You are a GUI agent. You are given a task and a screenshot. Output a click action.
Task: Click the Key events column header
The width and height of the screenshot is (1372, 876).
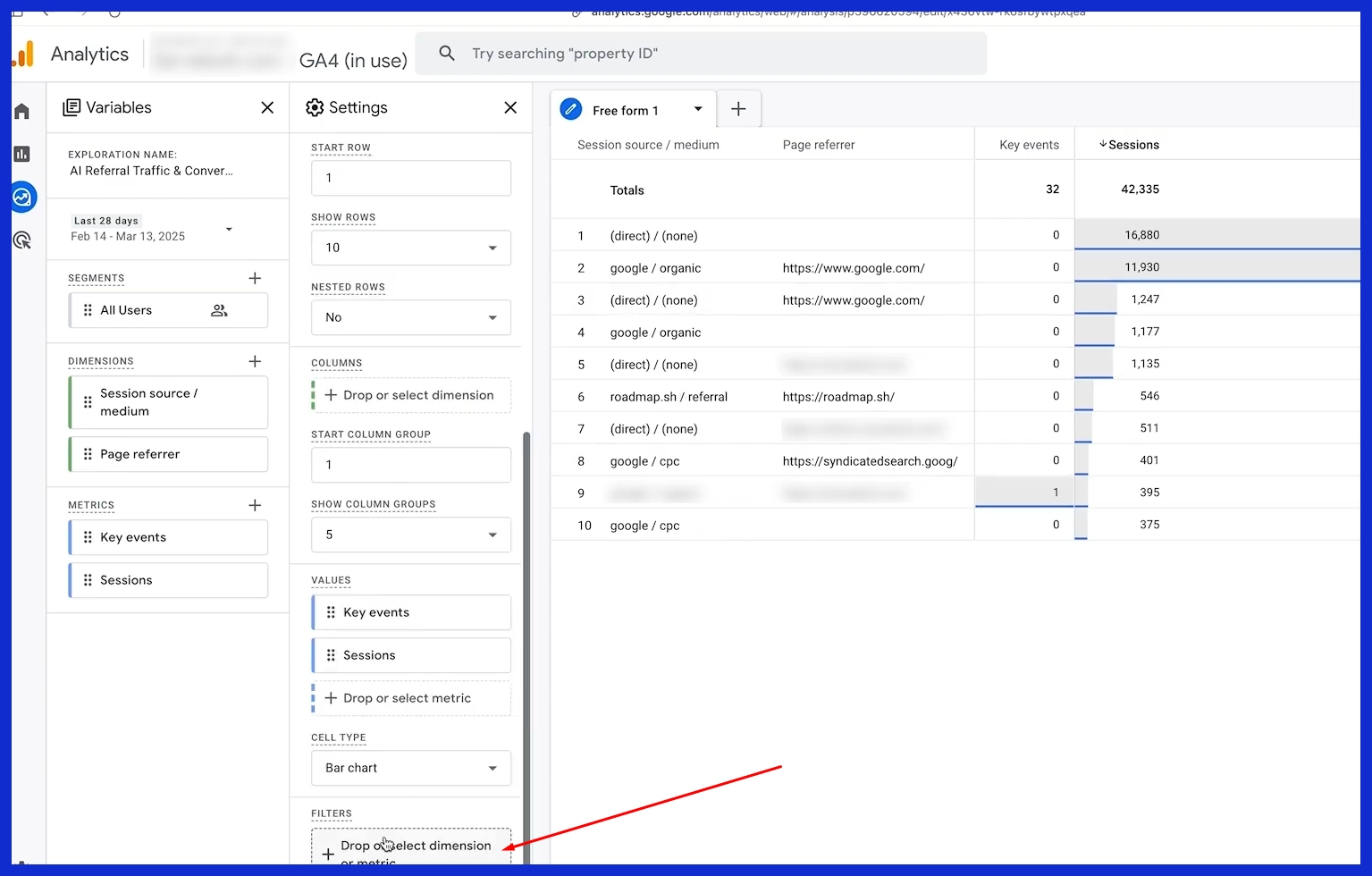tap(1029, 145)
